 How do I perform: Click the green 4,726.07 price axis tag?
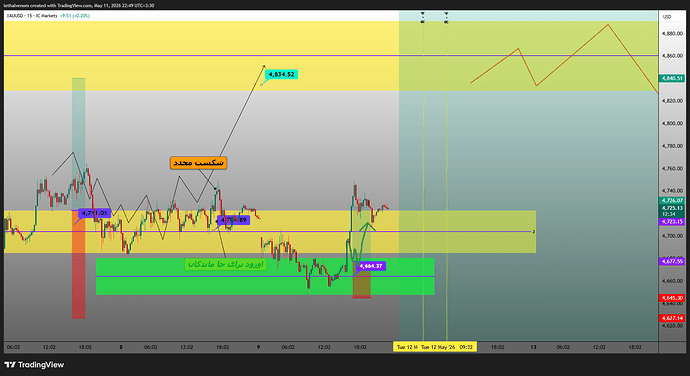click(672, 200)
